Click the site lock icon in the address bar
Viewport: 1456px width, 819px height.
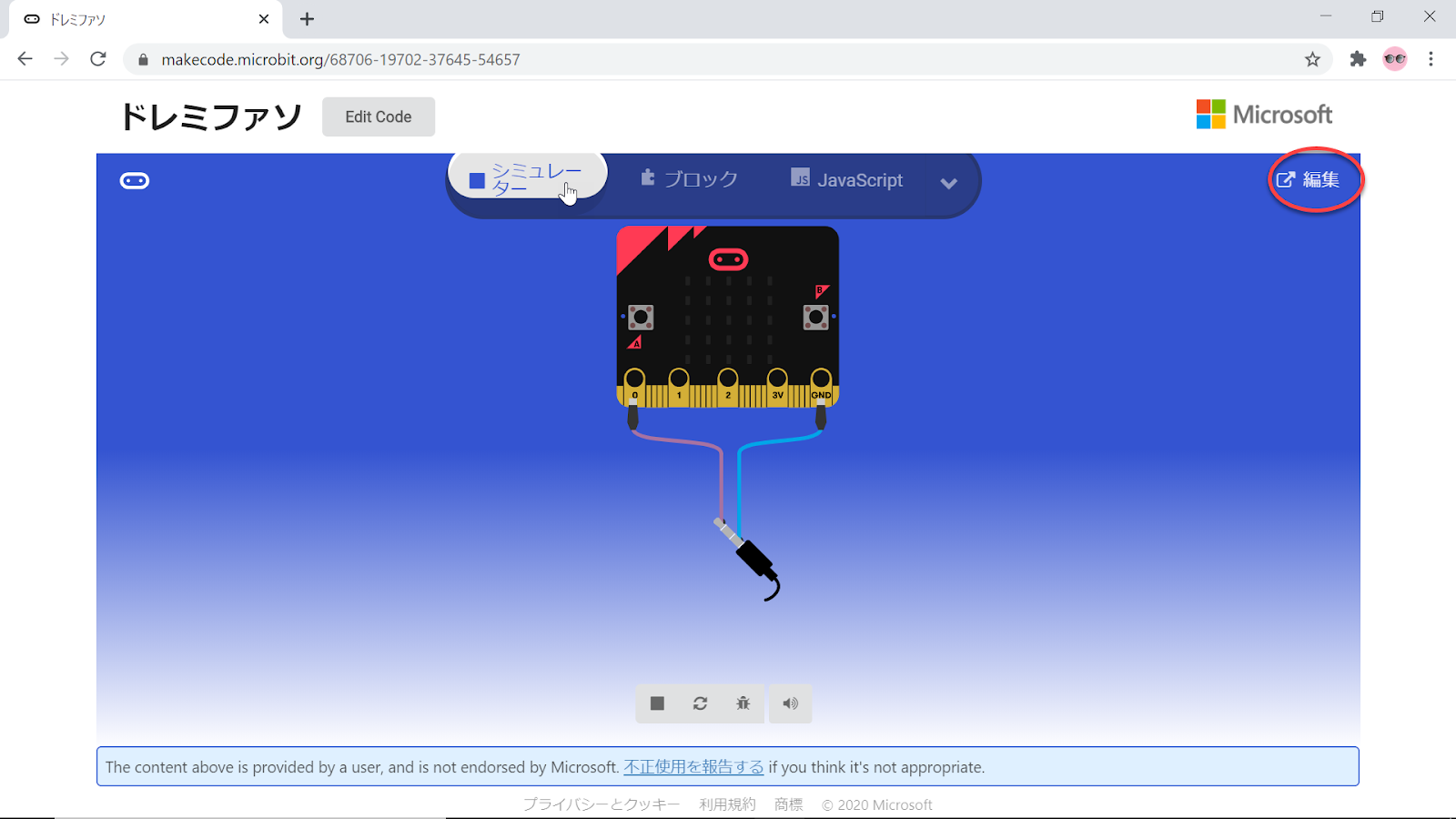click(x=143, y=59)
